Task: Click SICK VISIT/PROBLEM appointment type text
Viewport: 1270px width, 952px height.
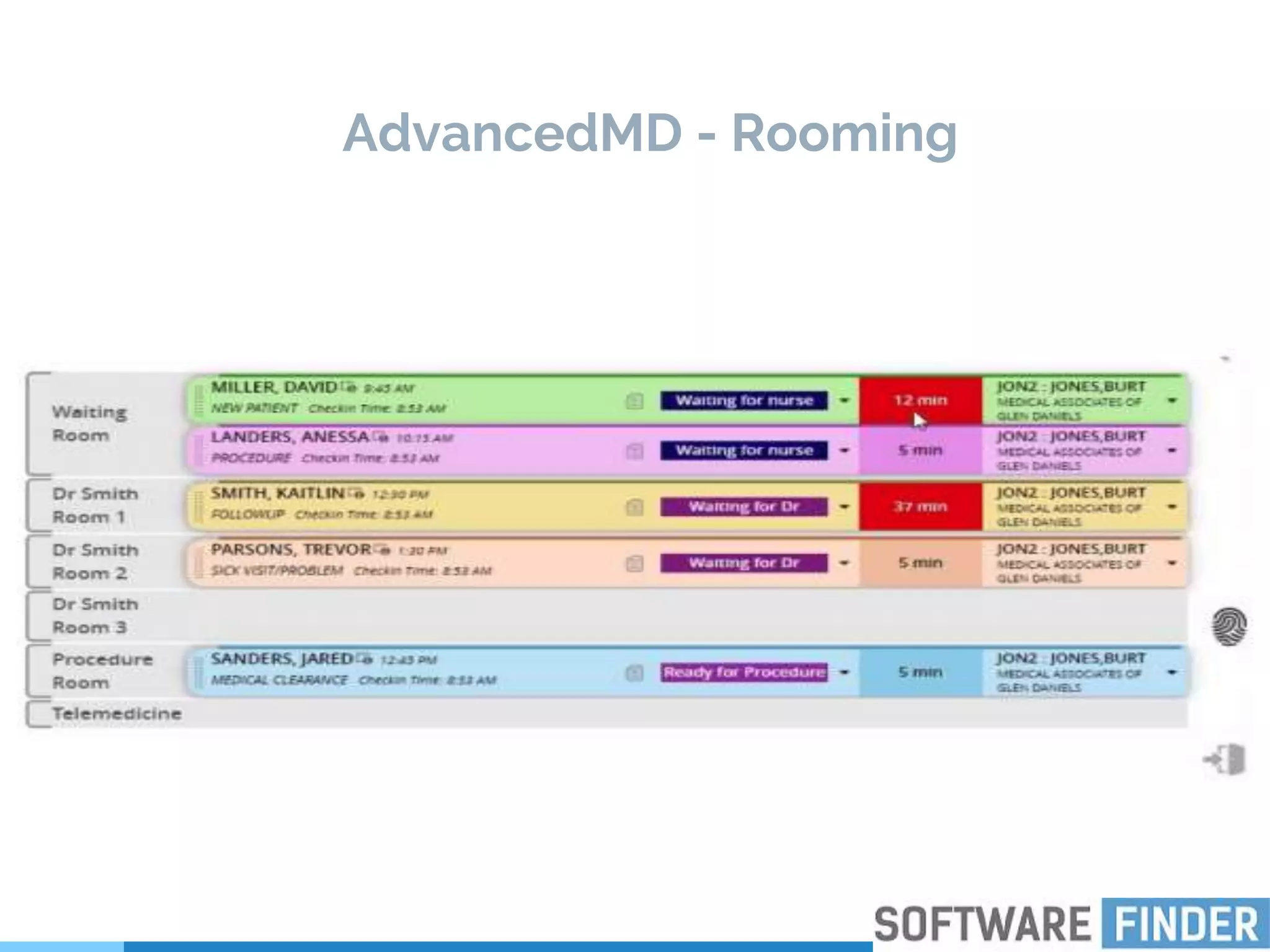Action: [277, 571]
